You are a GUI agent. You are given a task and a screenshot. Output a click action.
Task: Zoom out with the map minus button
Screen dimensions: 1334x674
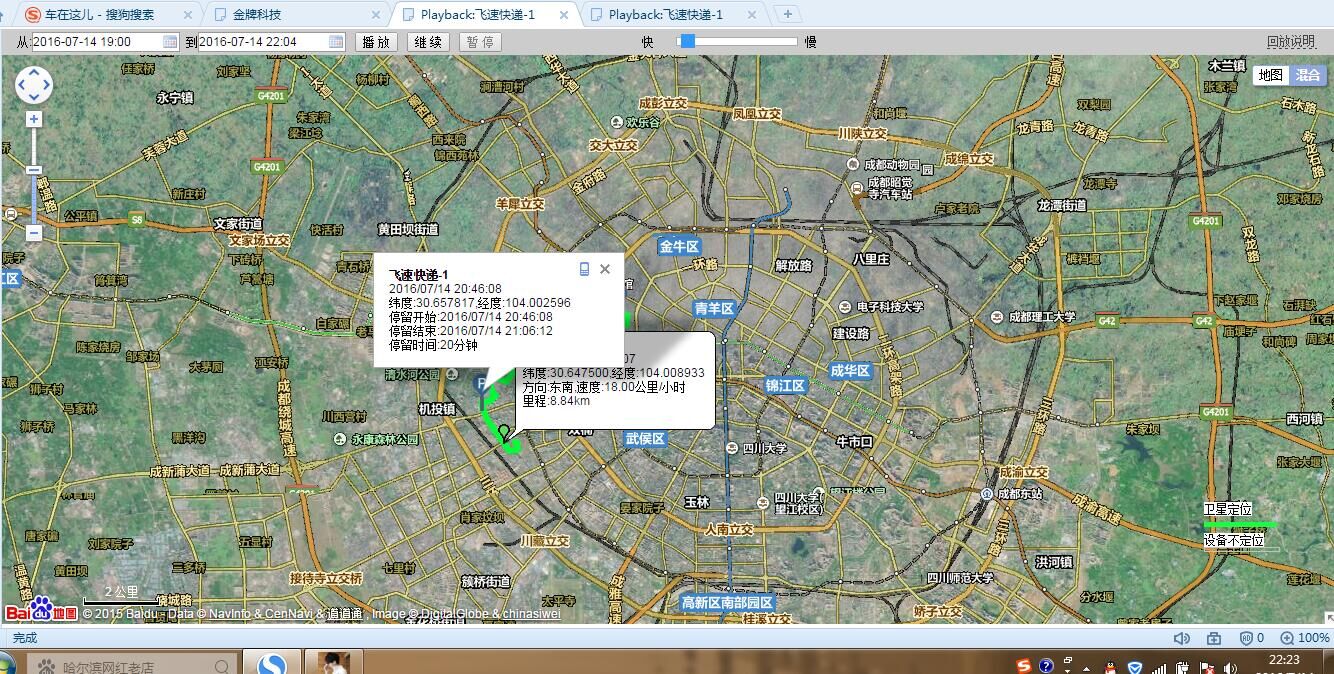pyautogui.click(x=34, y=233)
